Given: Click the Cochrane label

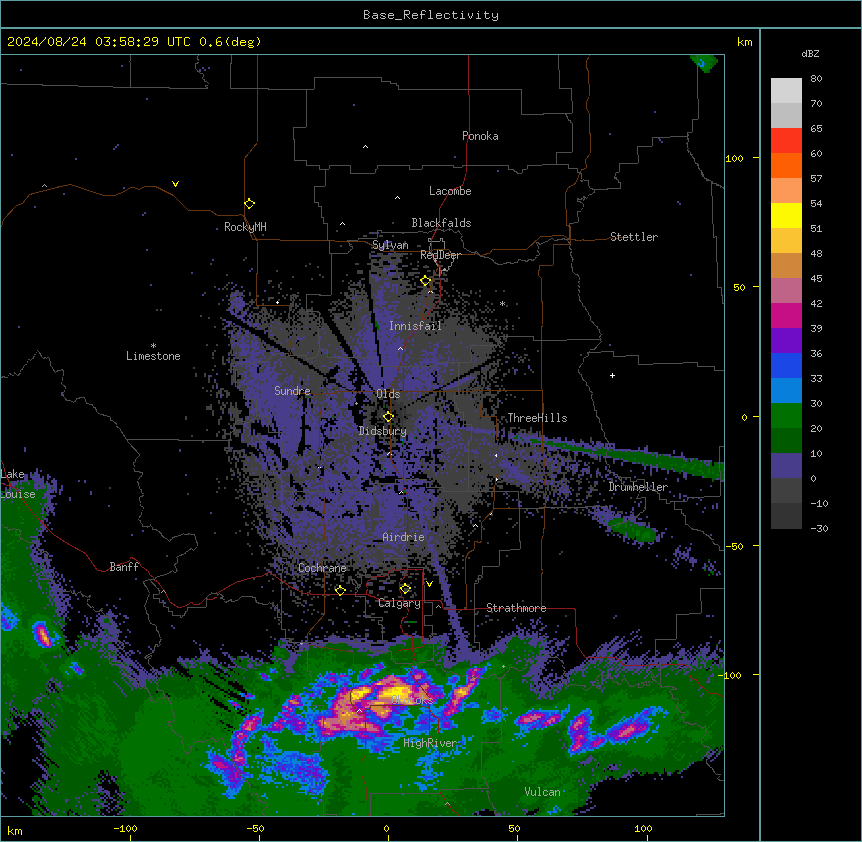Looking at the screenshot, I should [x=322, y=568].
